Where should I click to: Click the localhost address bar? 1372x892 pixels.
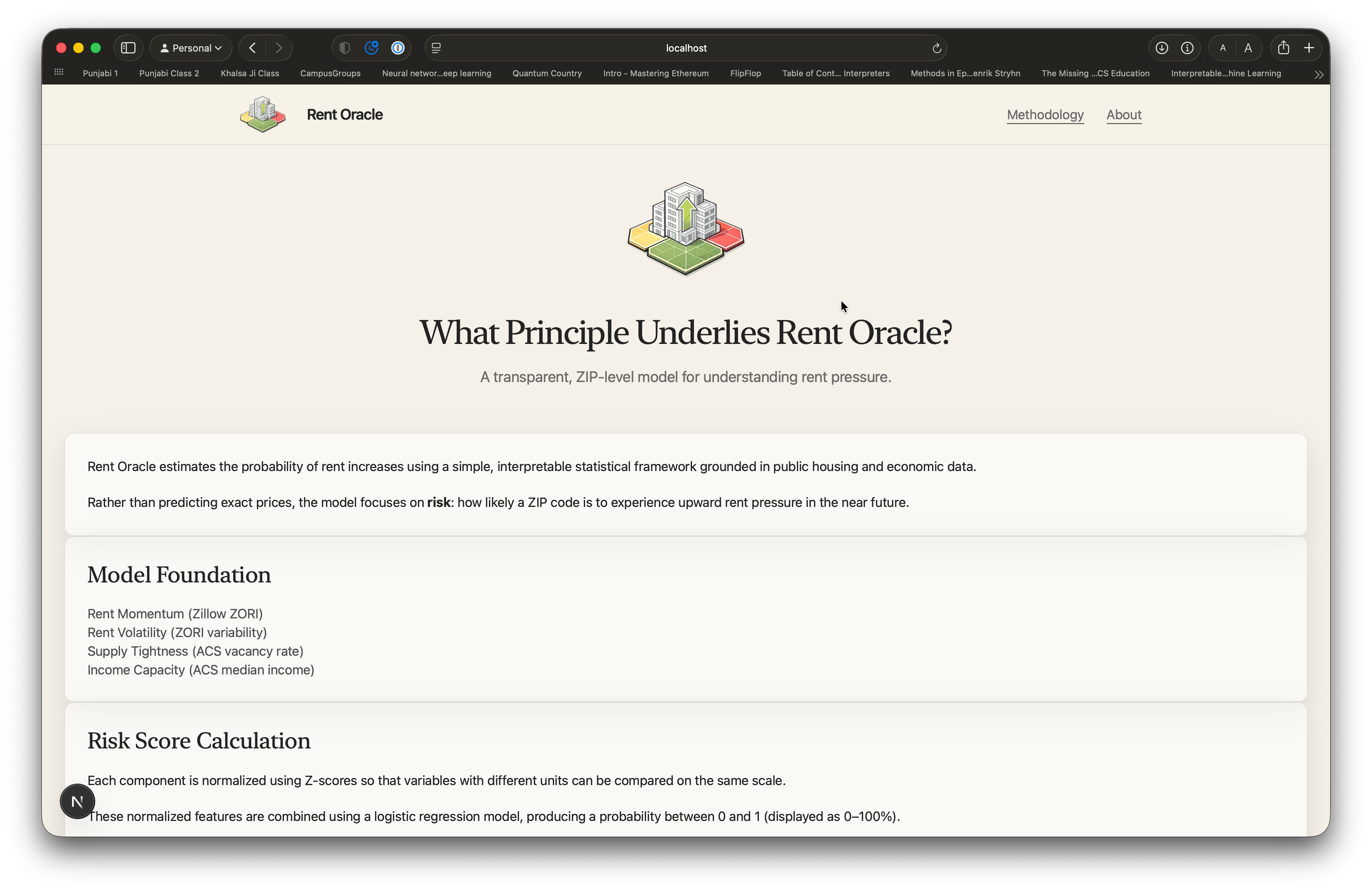686,48
